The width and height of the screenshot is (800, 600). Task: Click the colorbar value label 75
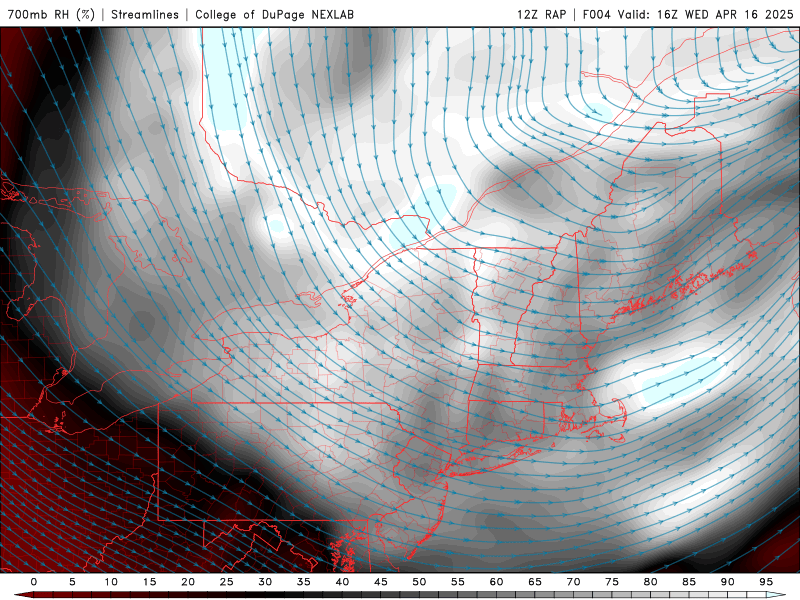[x=612, y=582]
